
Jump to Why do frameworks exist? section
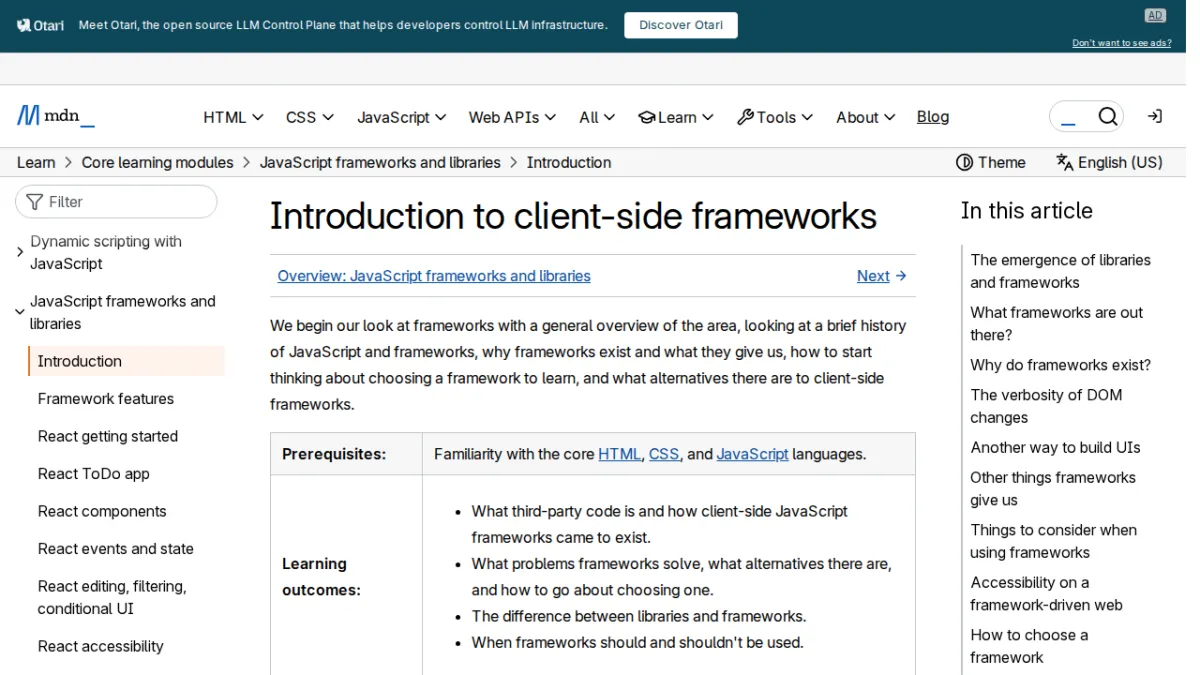point(1060,365)
